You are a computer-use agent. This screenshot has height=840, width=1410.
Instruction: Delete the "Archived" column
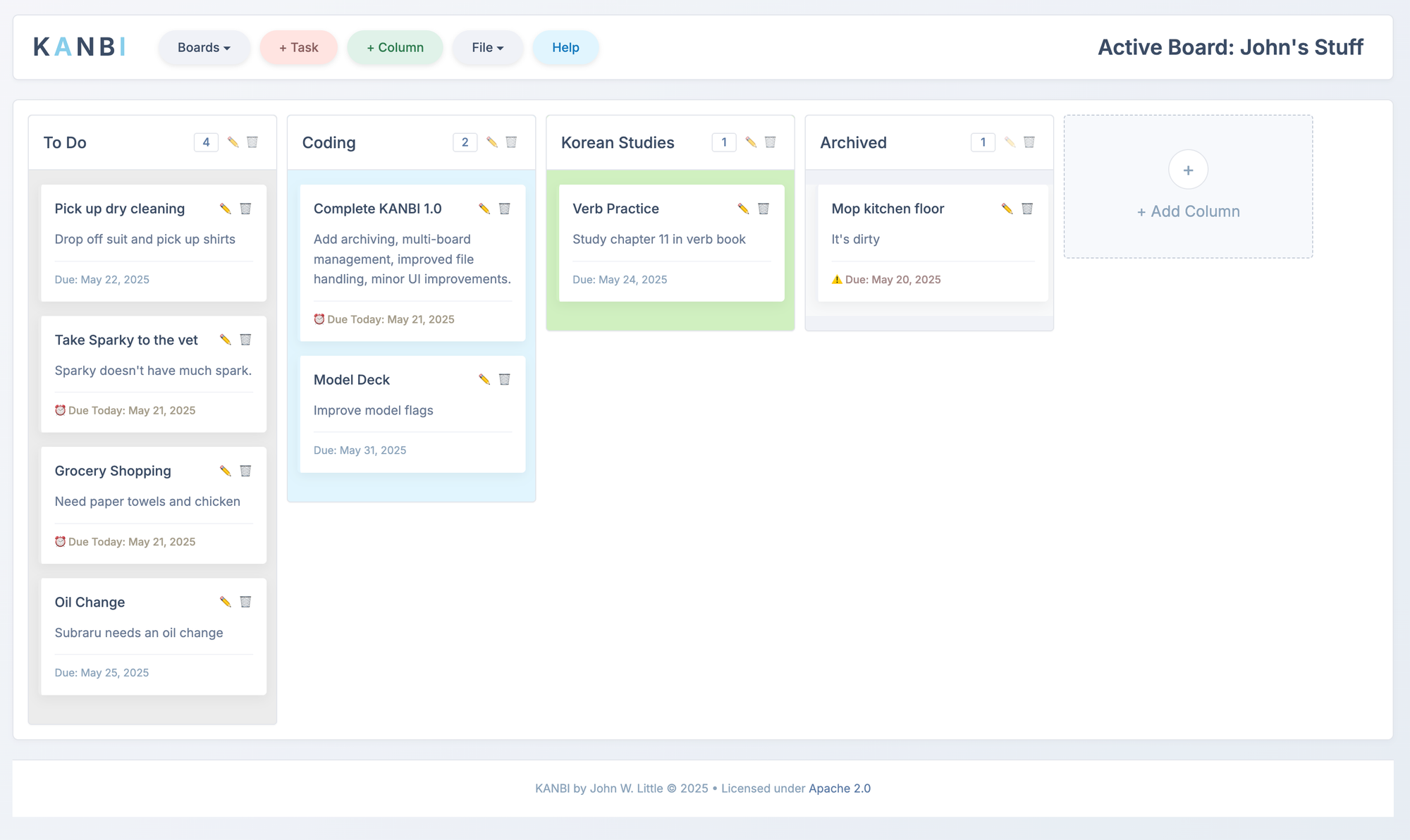pos(1029,142)
